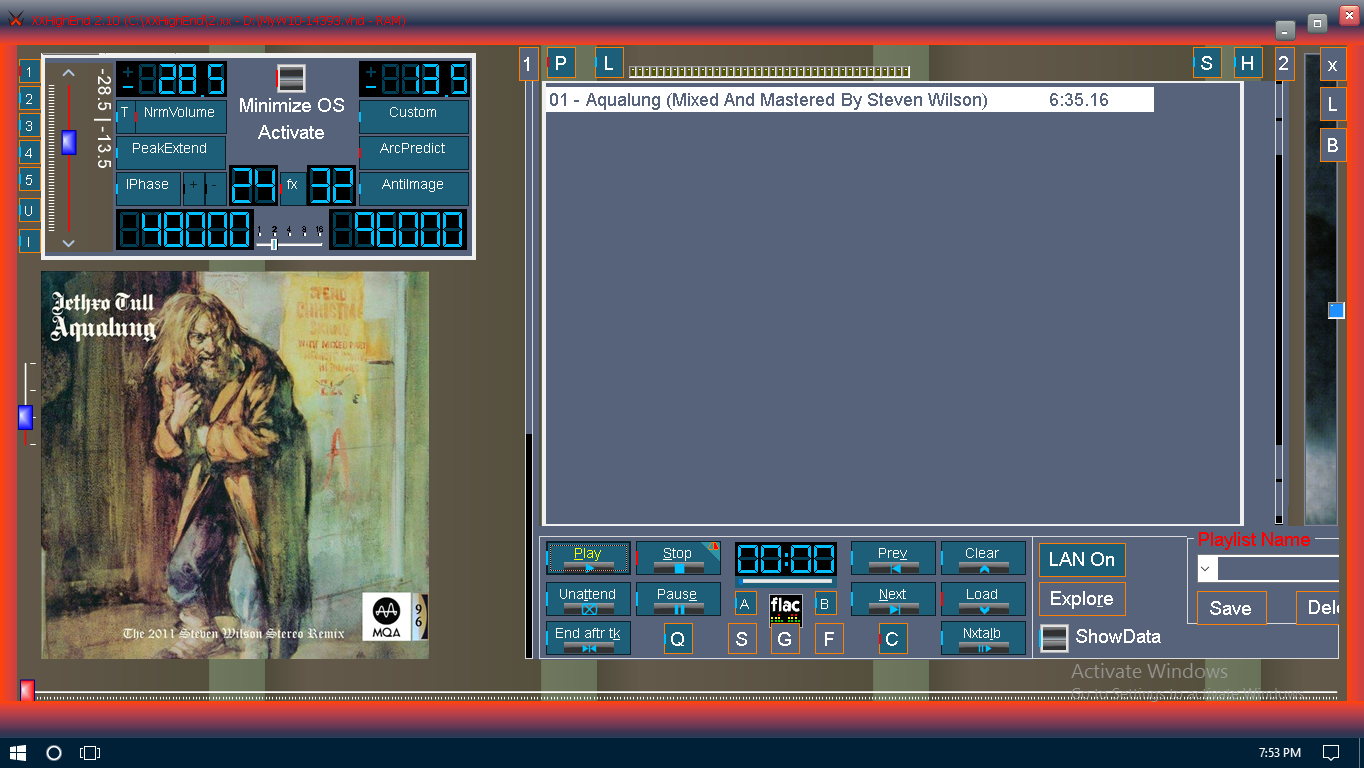1364x768 pixels.
Task: Toggle the T button beside NrmVolume
Action: click(125, 116)
